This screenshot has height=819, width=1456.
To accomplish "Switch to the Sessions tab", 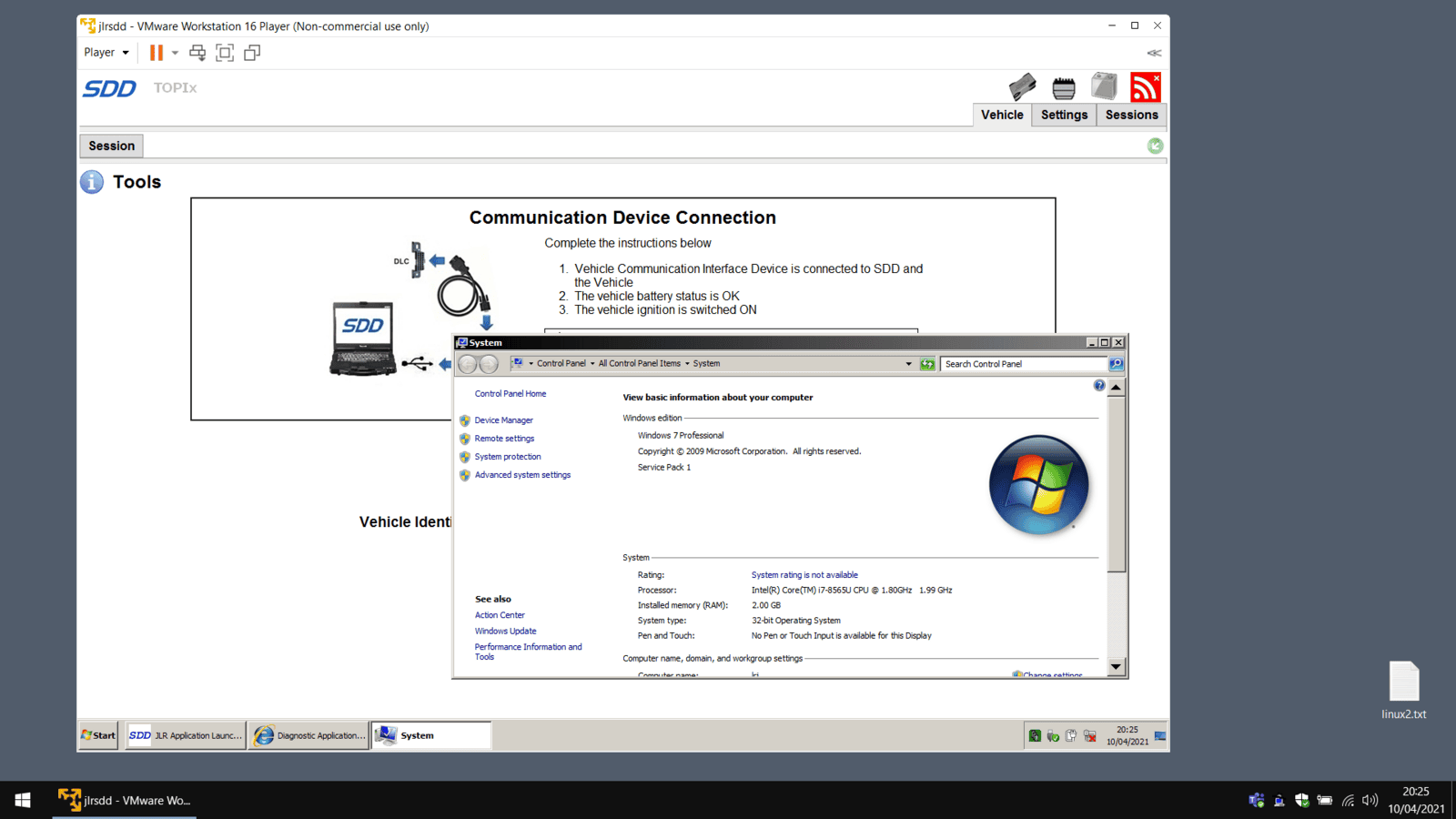I will click(1131, 115).
